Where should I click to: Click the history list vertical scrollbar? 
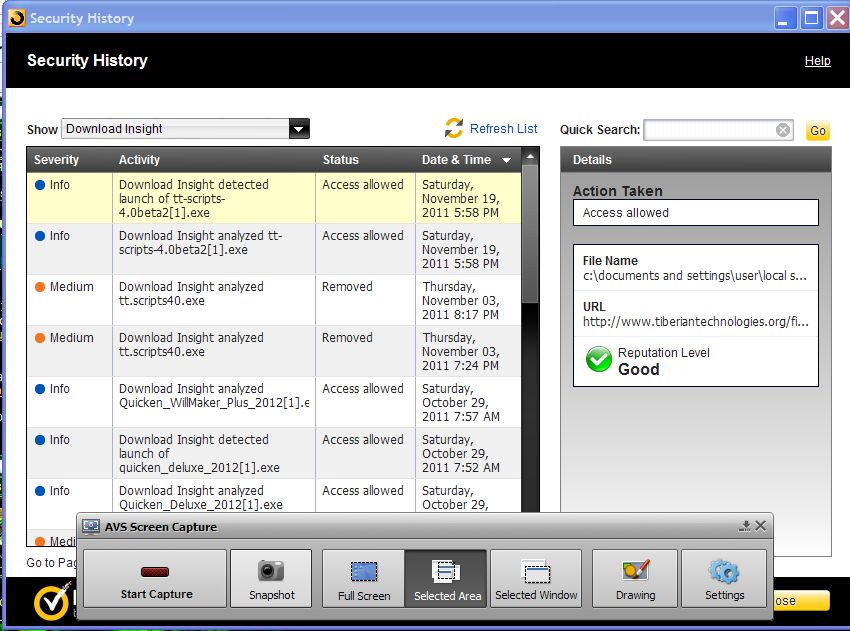tap(531, 232)
